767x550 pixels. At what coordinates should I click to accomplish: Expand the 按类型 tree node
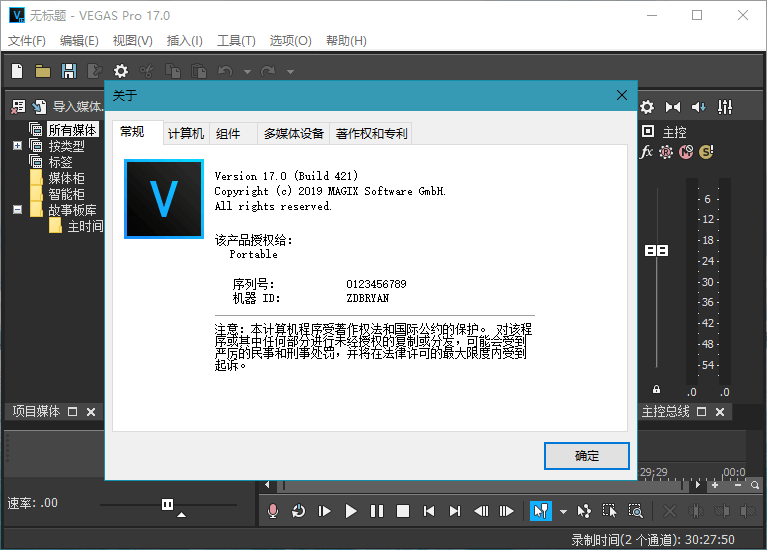[17, 145]
